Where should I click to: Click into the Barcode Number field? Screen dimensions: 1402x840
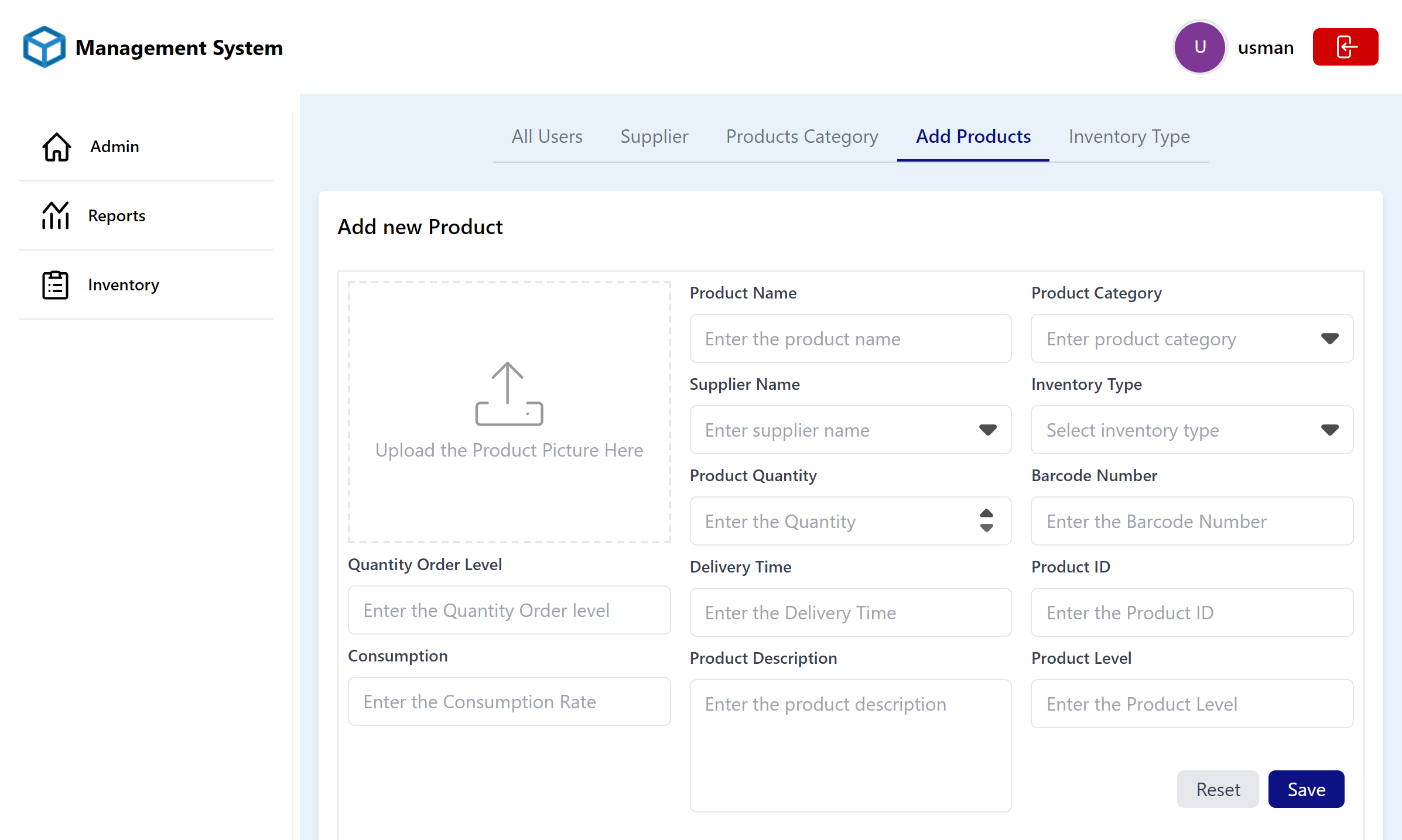(x=1191, y=521)
